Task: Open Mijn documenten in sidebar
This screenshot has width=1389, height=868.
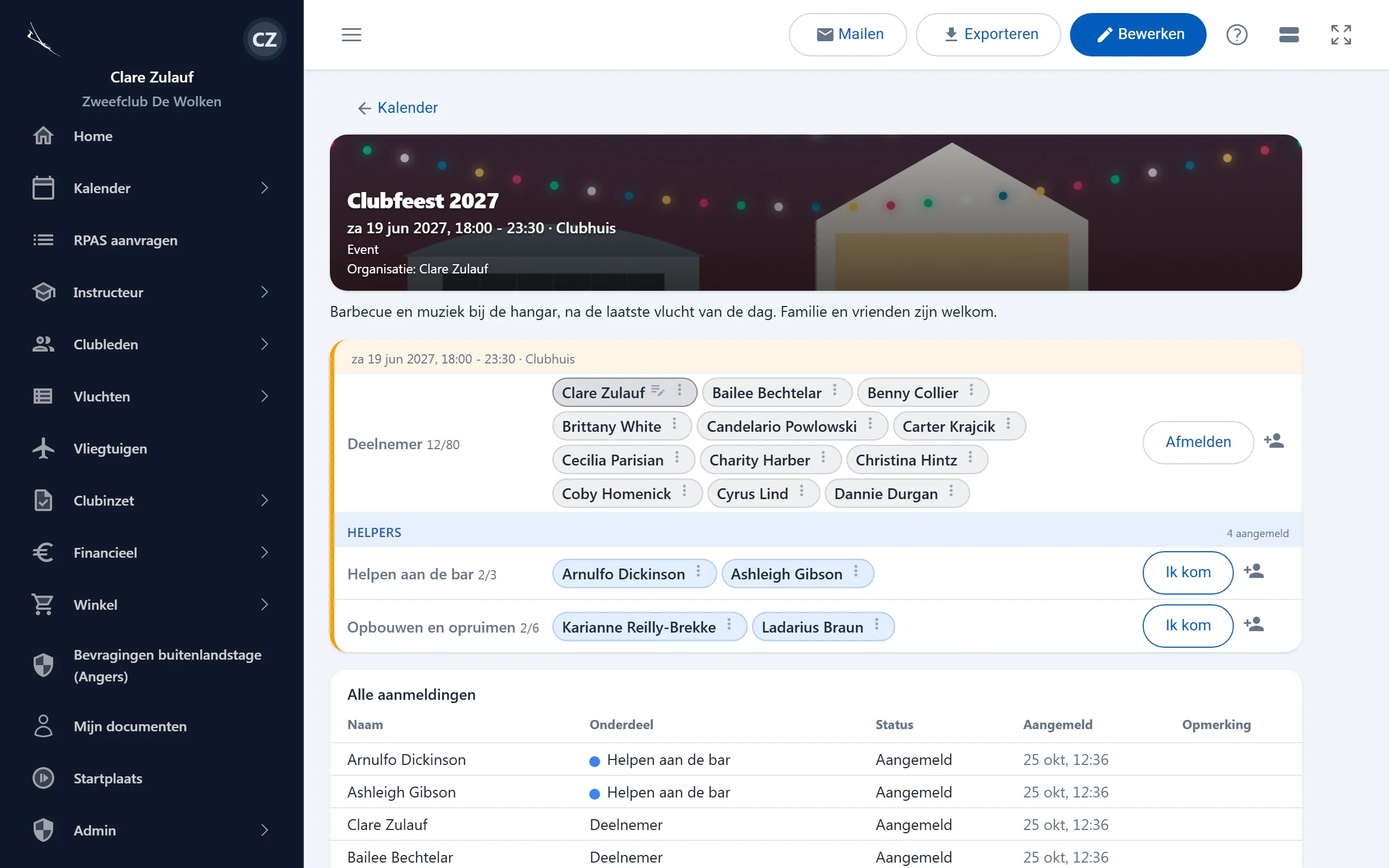Action: tap(151, 726)
